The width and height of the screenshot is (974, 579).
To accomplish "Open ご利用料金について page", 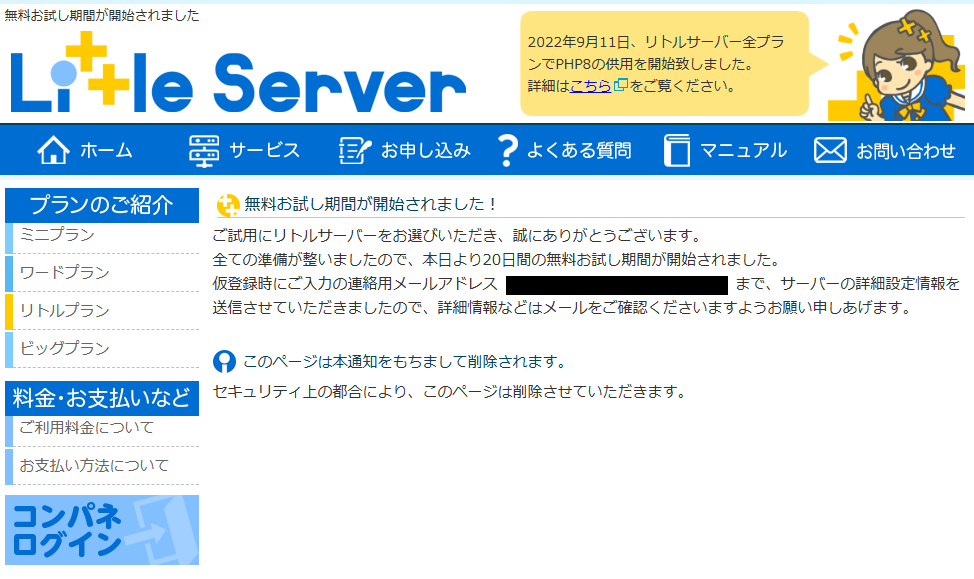I will coord(87,428).
